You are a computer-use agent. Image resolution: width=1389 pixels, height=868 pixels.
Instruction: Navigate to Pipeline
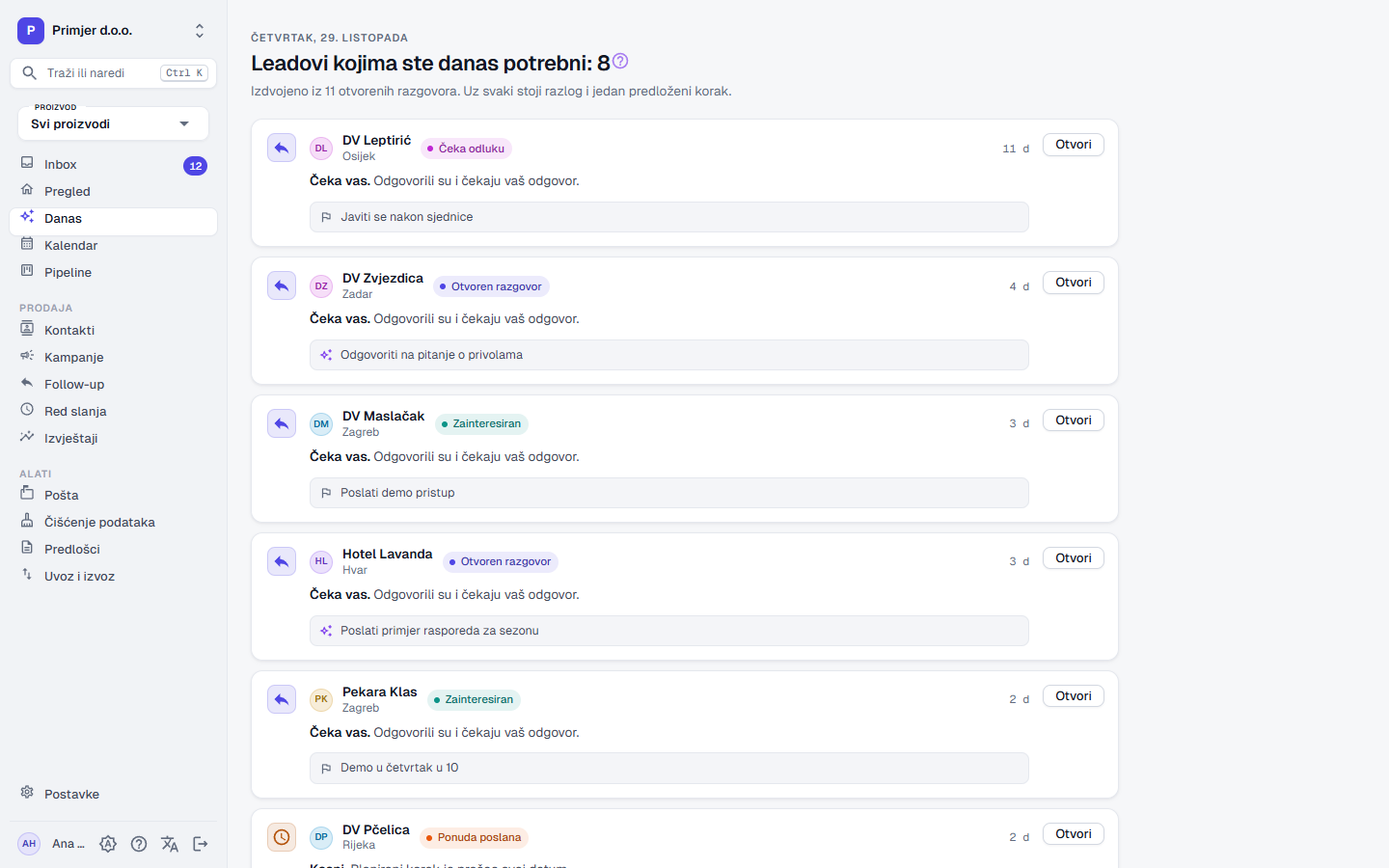click(x=114, y=273)
